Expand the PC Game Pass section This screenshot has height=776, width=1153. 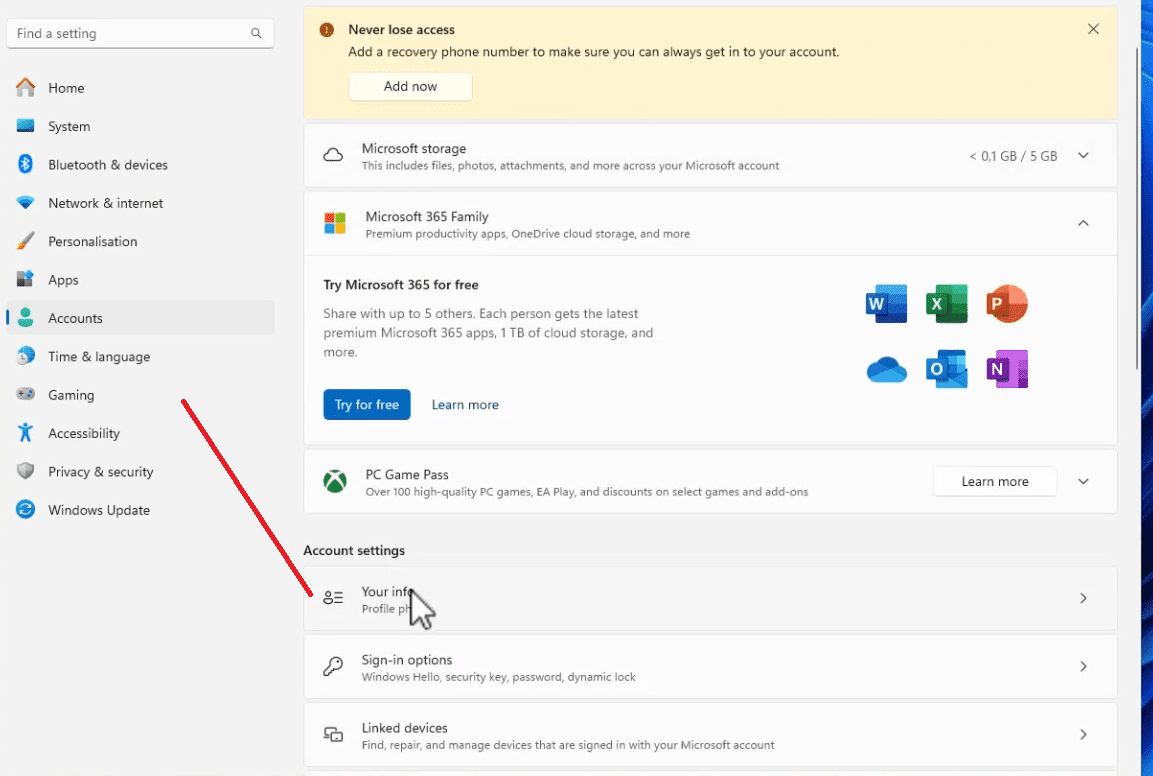point(1083,481)
